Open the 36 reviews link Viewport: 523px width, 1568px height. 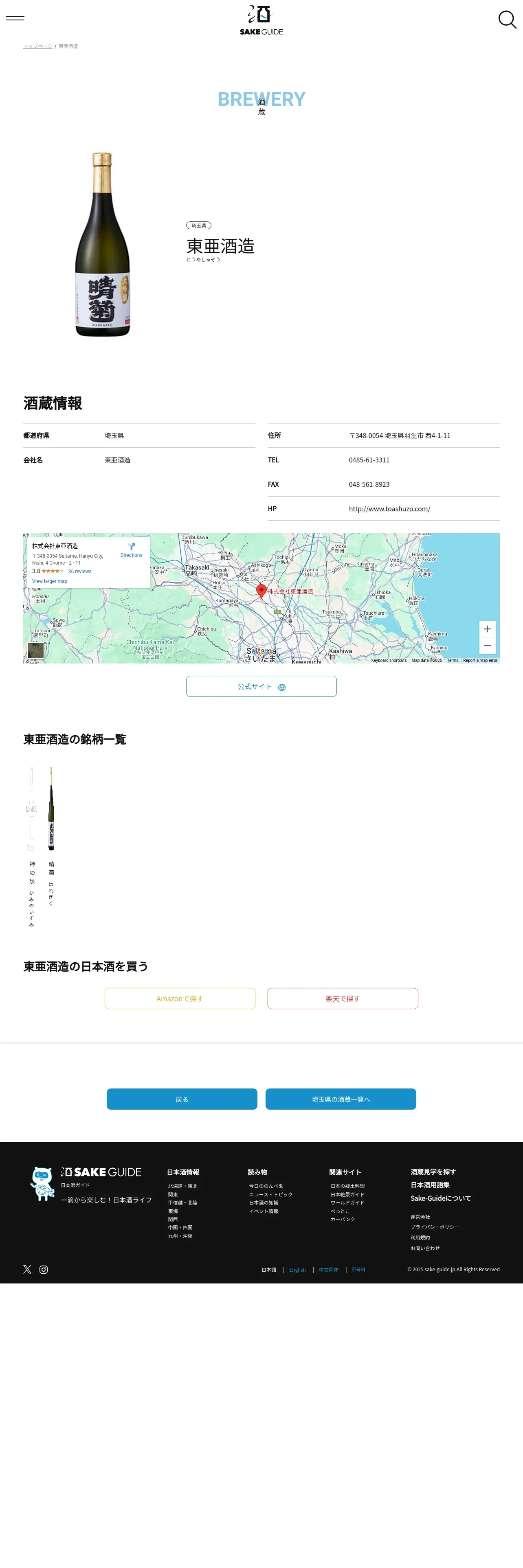pyautogui.click(x=80, y=572)
